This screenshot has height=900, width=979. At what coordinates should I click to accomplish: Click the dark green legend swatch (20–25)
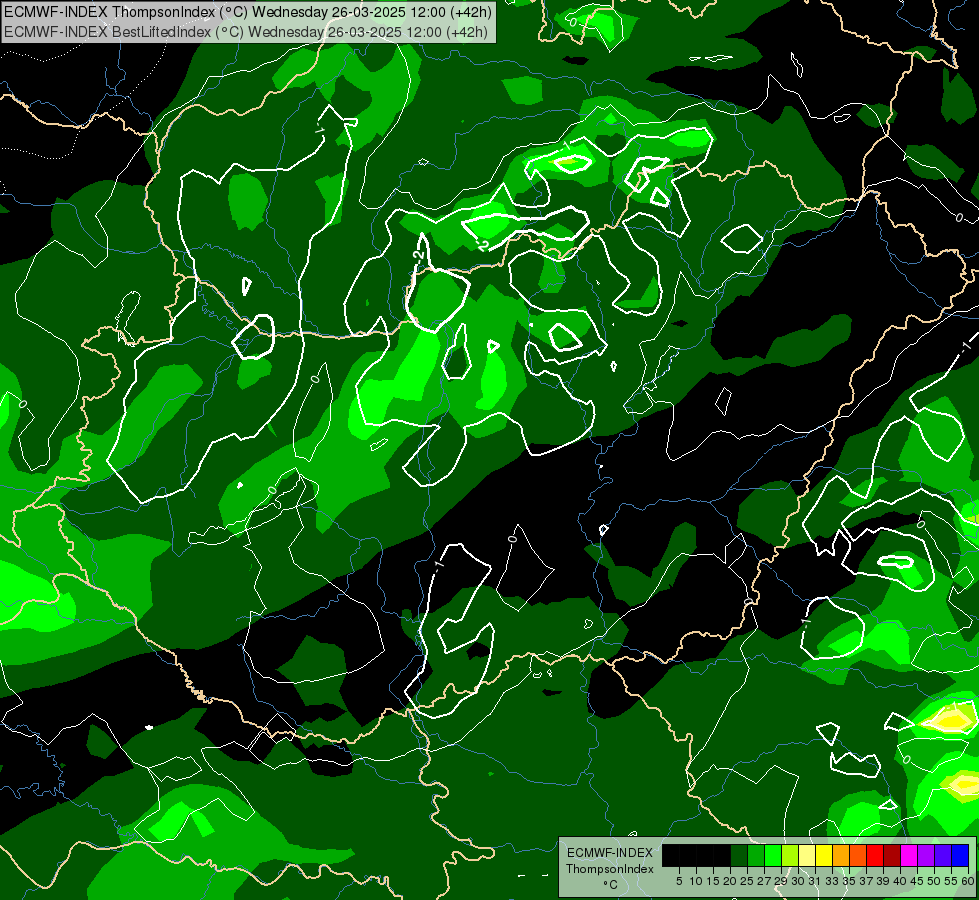coord(738,855)
